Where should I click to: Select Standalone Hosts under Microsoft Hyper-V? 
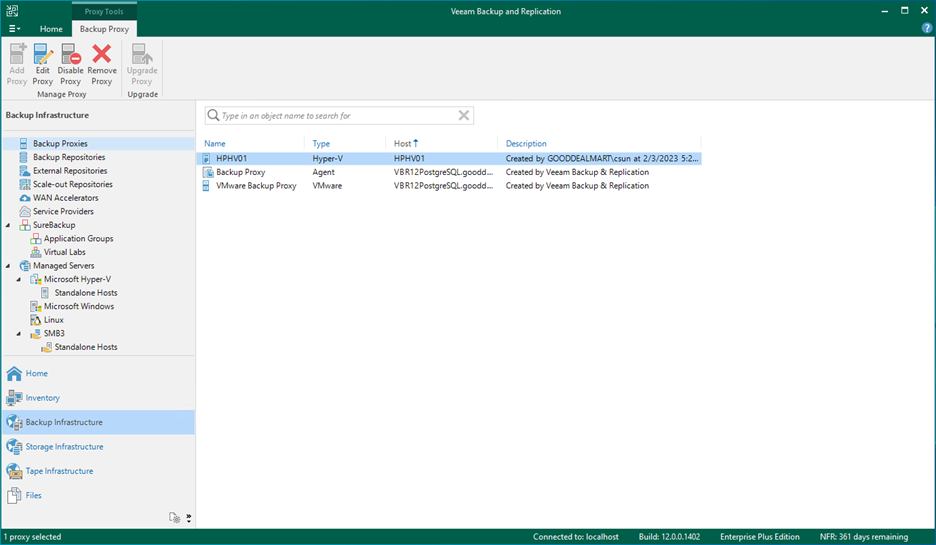(86, 292)
